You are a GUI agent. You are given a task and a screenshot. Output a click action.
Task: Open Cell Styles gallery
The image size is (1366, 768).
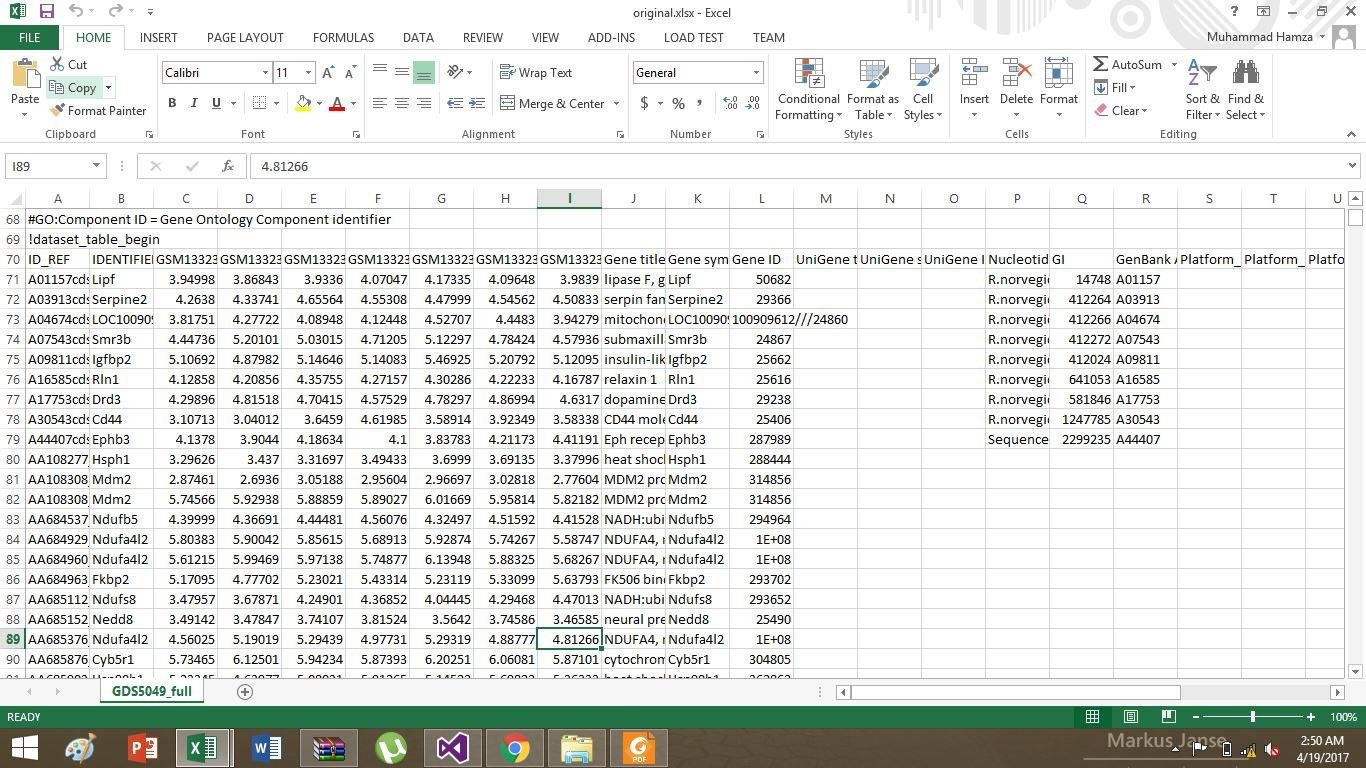(x=923, y=89)
